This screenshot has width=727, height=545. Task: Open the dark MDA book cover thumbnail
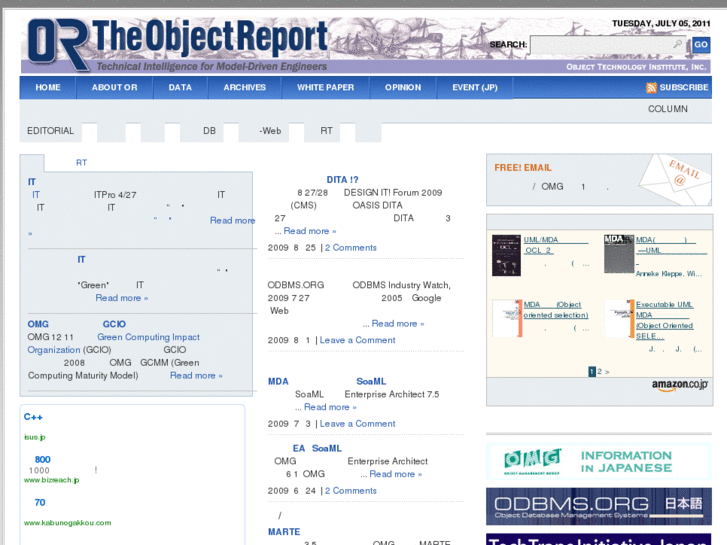pyautogui.click(x=619, y=254)
